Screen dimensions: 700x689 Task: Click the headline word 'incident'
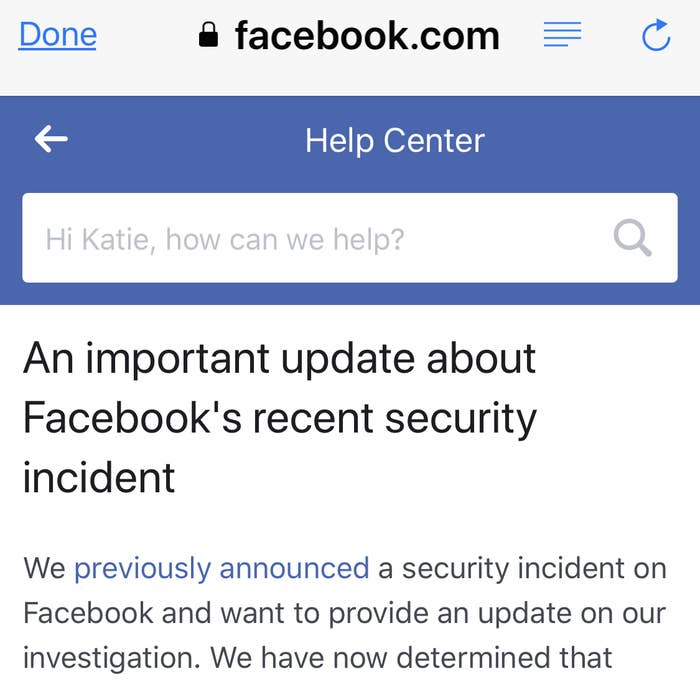[x=99, y=478]
